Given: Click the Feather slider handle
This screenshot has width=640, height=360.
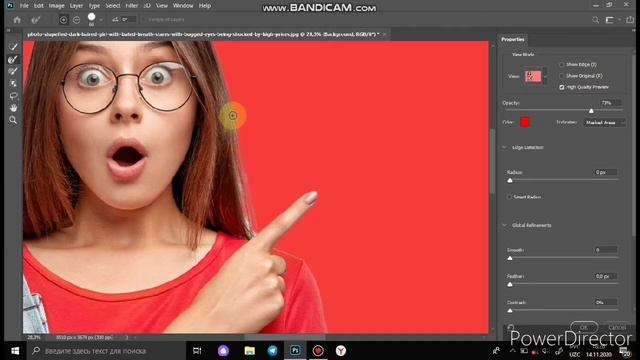Looking at the screenshot, I should pyautogui.click(x=510, y=284).
